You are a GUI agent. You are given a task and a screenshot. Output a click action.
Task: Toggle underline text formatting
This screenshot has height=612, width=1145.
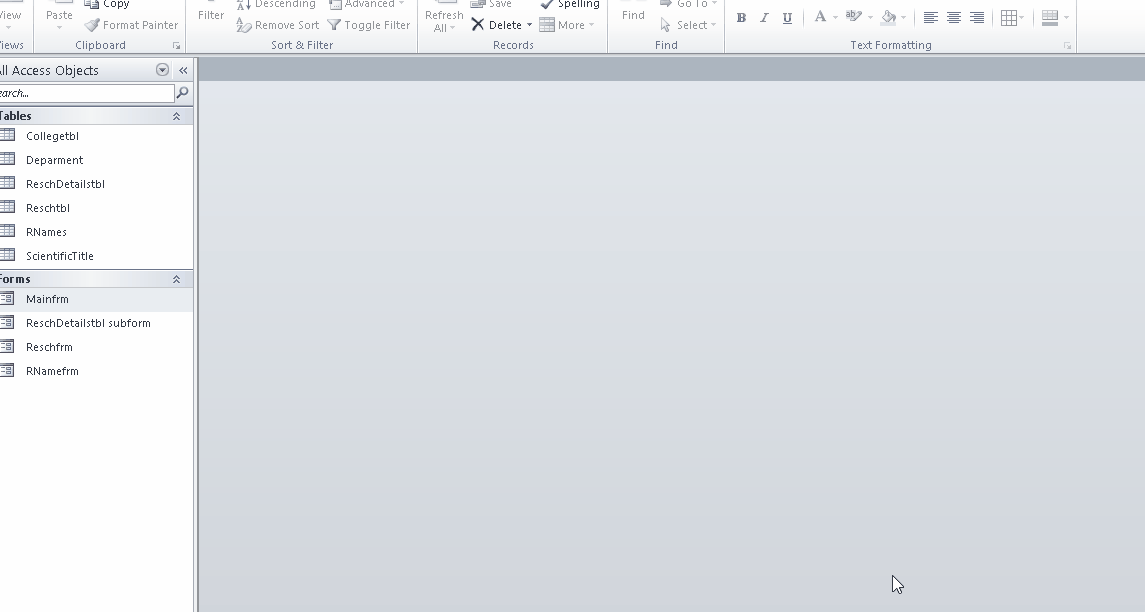787,18
